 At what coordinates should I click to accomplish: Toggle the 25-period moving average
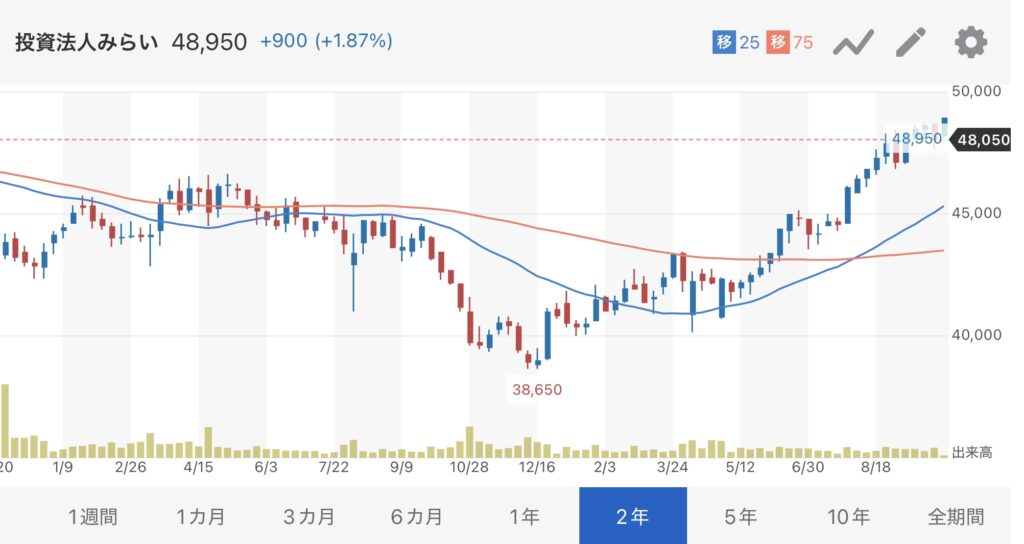(737, 43)
